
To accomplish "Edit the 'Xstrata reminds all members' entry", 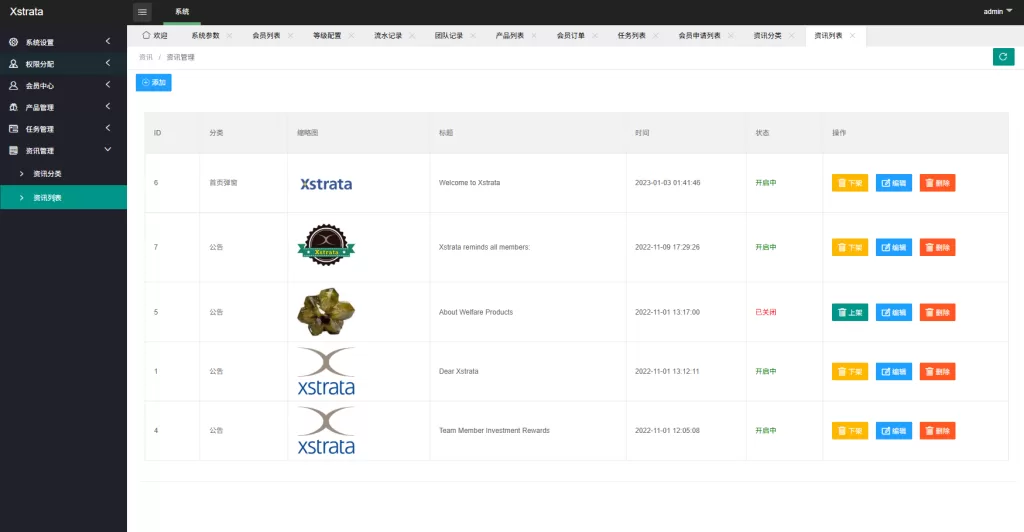I will tap(894, 247).
